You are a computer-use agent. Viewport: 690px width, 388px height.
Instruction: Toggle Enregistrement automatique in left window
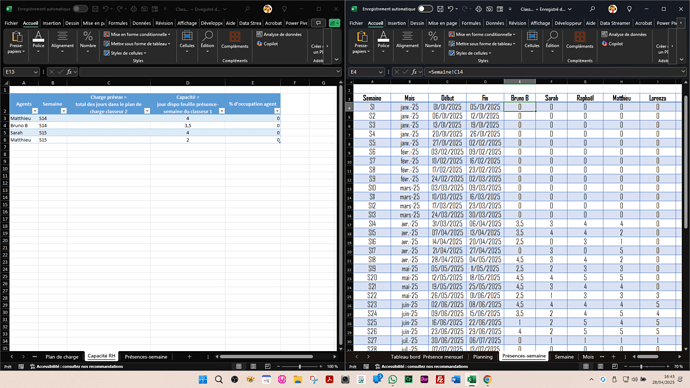[x=80, y=9]
